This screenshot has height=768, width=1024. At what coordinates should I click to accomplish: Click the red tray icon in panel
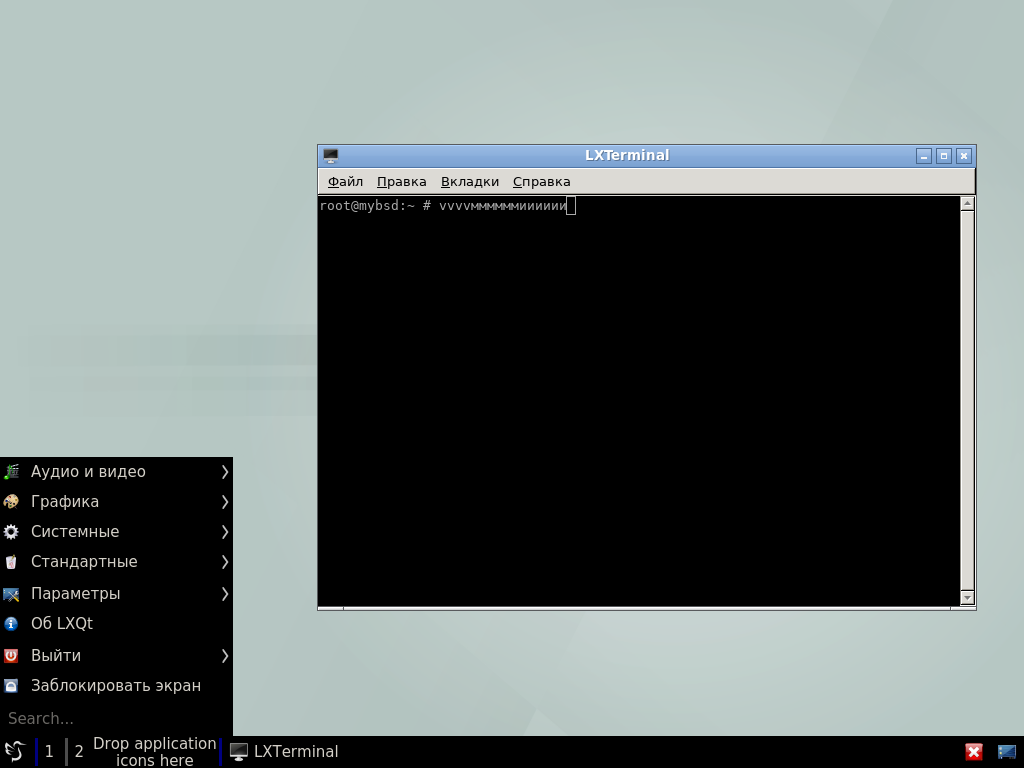pos(974,752)
